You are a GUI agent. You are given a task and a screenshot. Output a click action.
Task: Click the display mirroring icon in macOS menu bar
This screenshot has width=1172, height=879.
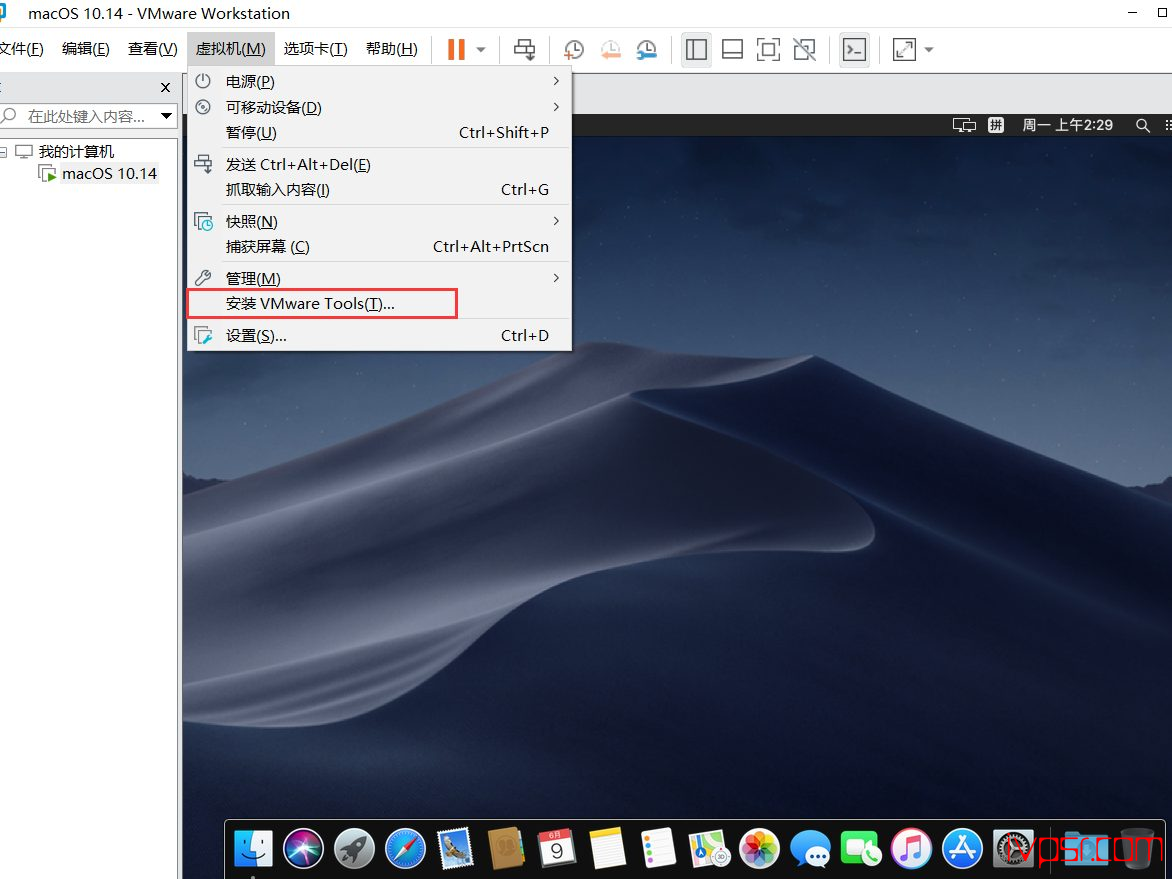click(x=964, y=126)
